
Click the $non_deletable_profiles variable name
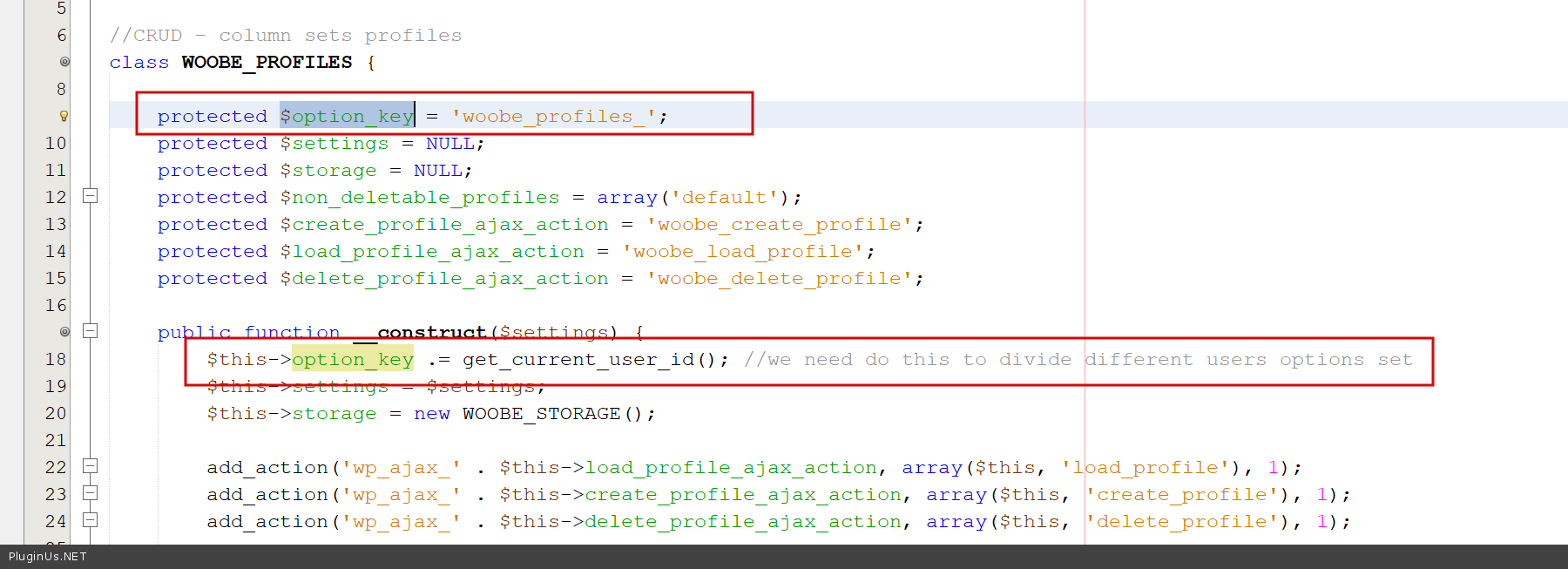tap(420, 197)
